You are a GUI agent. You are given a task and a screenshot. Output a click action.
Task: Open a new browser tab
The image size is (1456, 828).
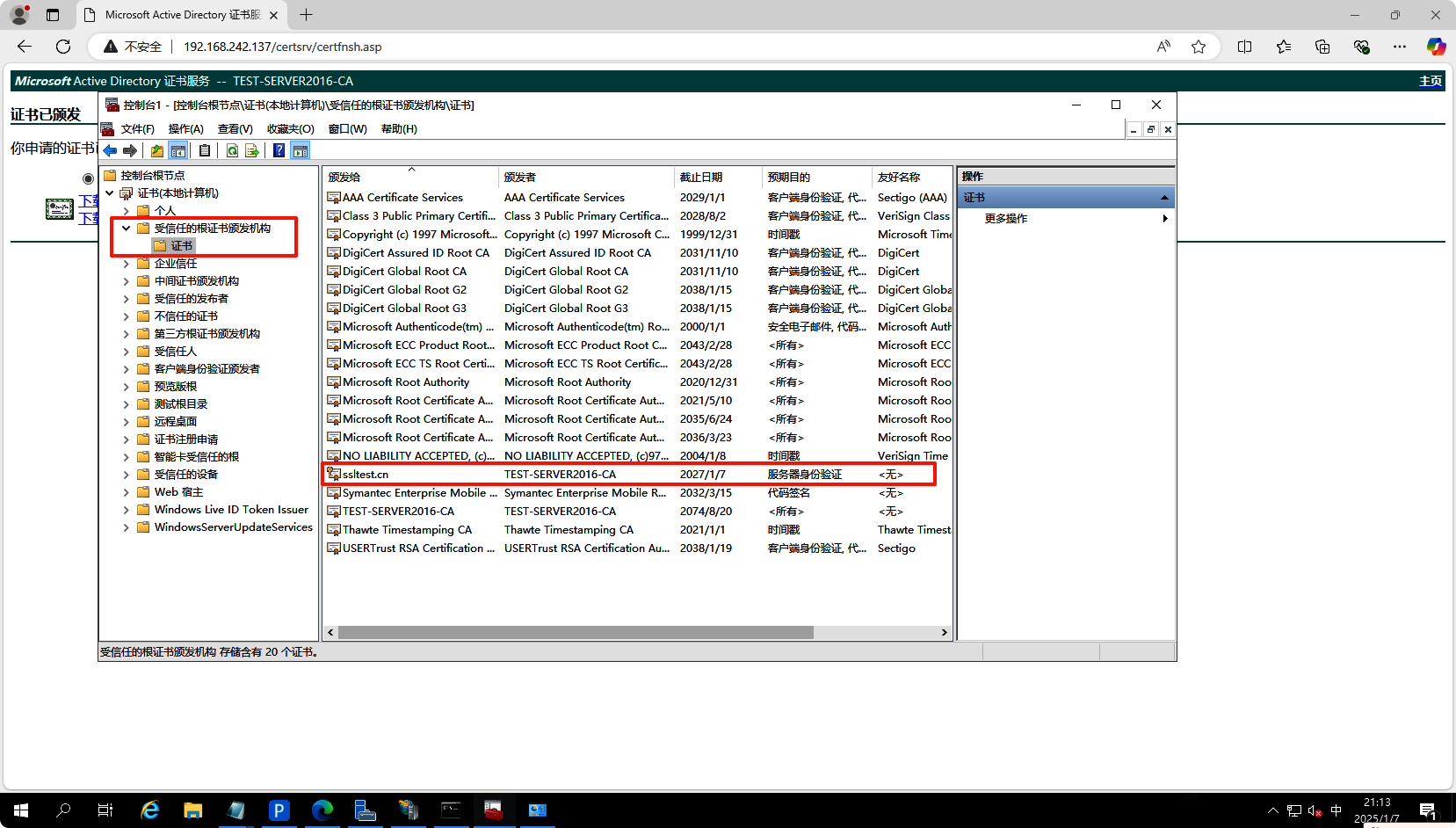pos(306,15)
